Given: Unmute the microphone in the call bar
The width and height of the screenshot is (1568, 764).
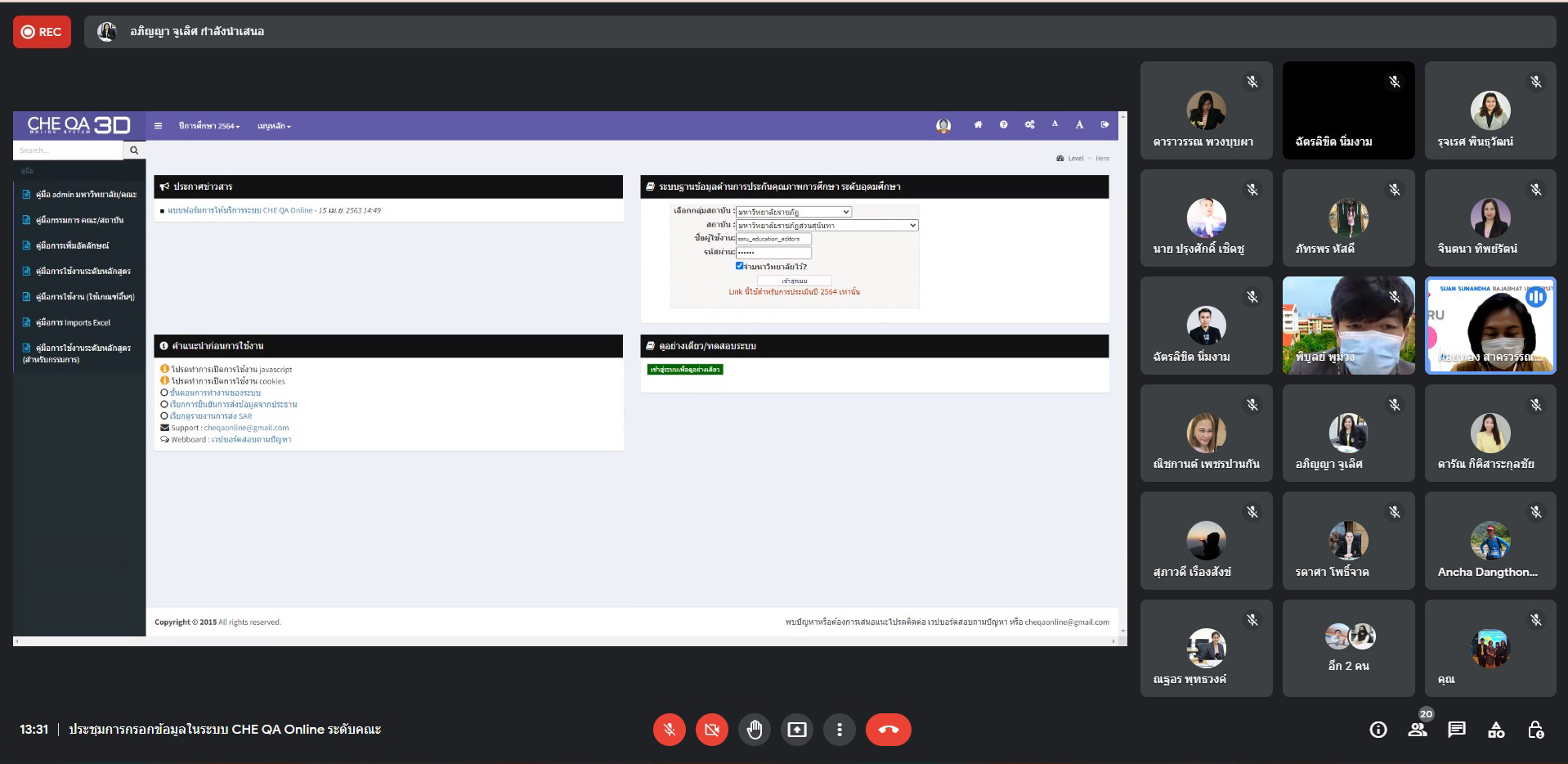Looking at the screenshot, I should coord(669,730).
